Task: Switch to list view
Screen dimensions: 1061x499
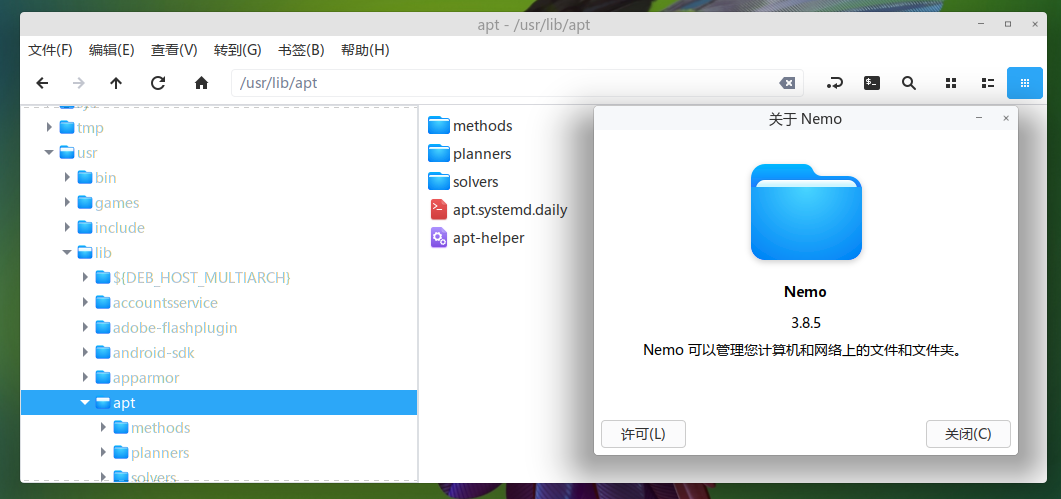Action: [x=988, y=83]
